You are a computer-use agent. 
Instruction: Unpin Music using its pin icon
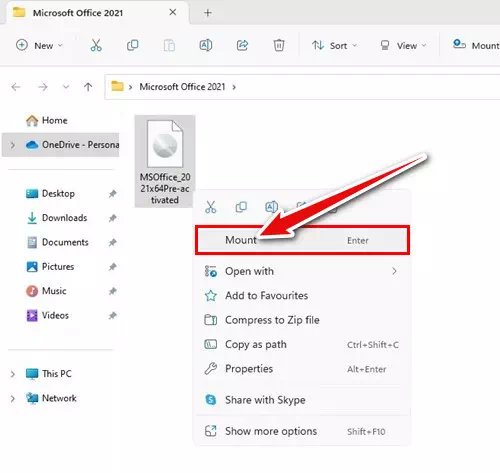(112, 291)
